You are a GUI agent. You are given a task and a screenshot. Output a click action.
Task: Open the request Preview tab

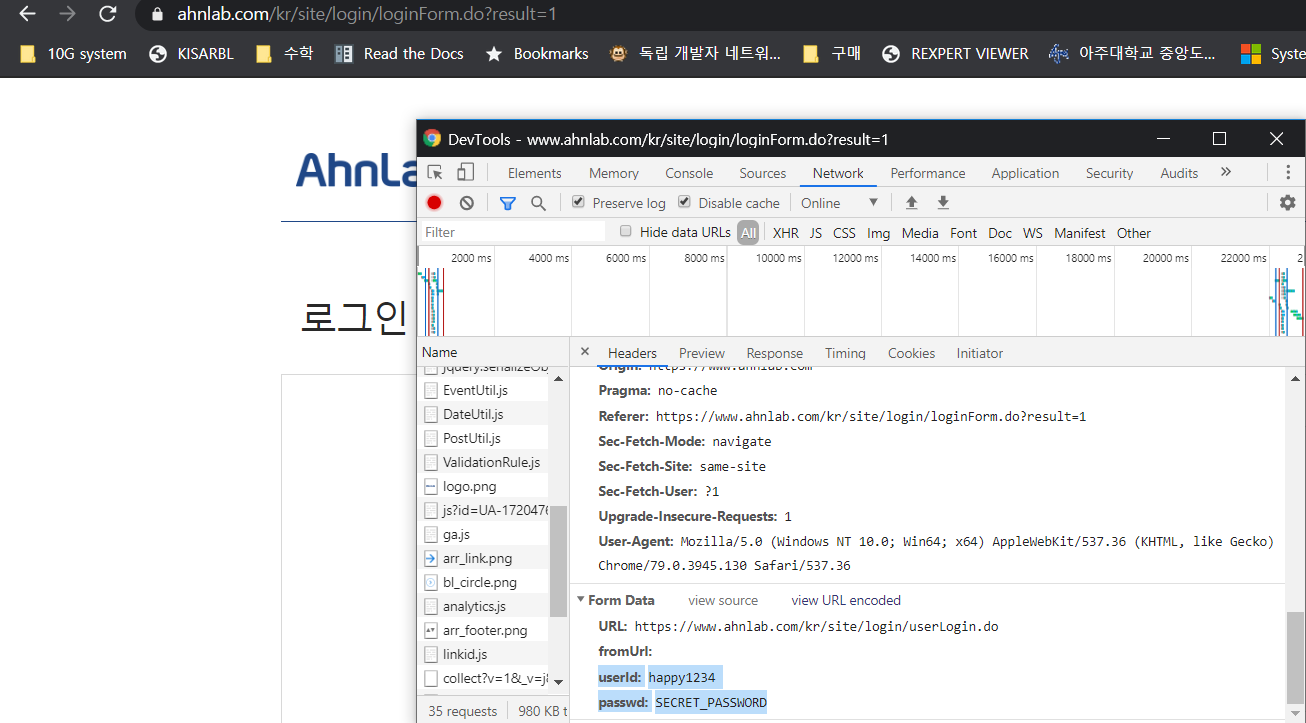[x=702, y=353]
